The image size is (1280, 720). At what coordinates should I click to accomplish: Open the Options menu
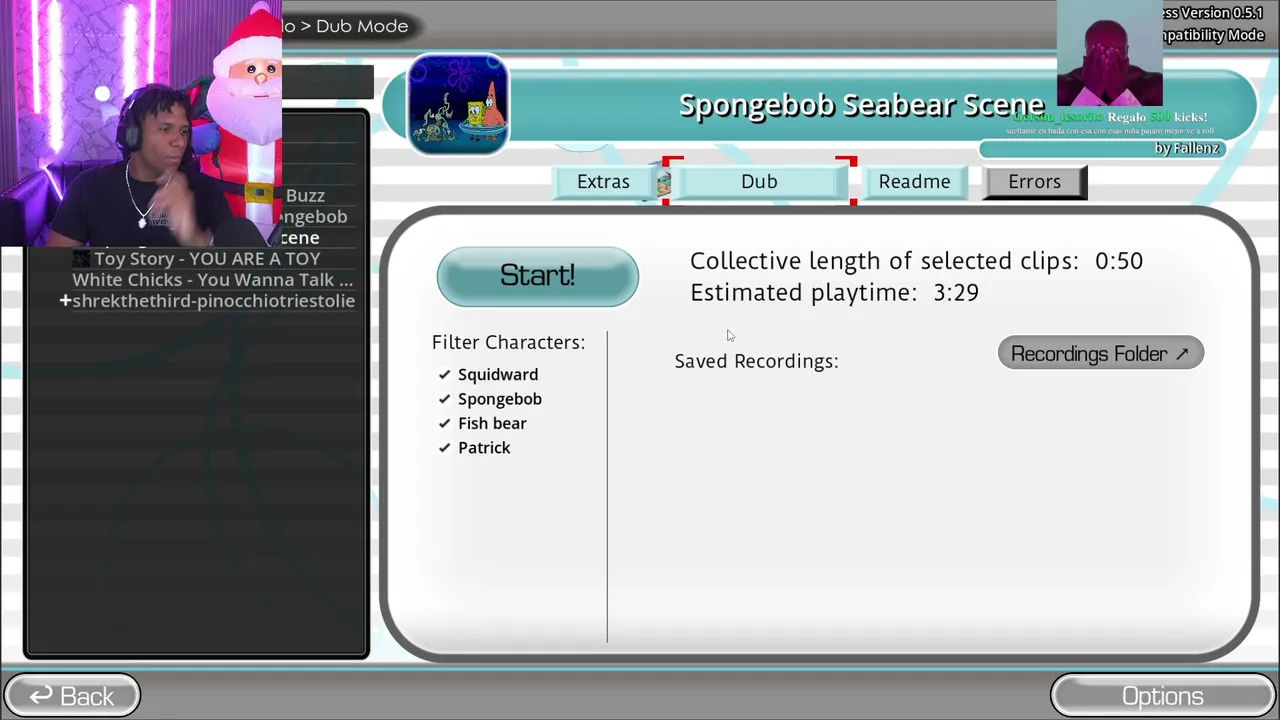1162,696
